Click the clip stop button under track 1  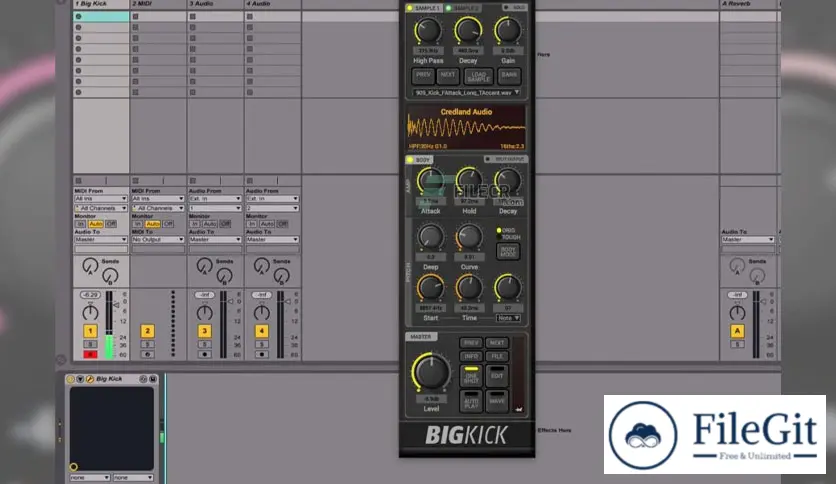(78, 181)
